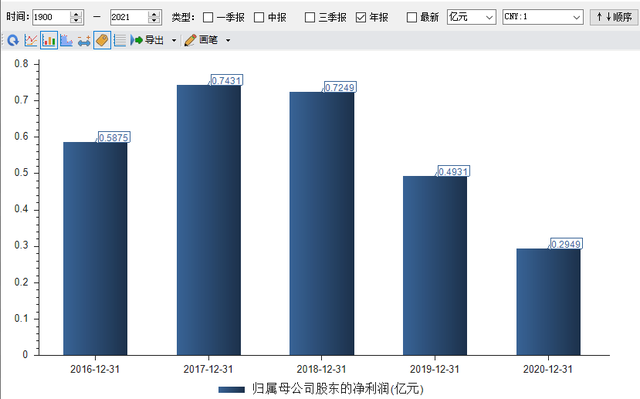Click the 2017-12-31 axis label
Viewport: 640px width, 399px height.
point(208,369)
